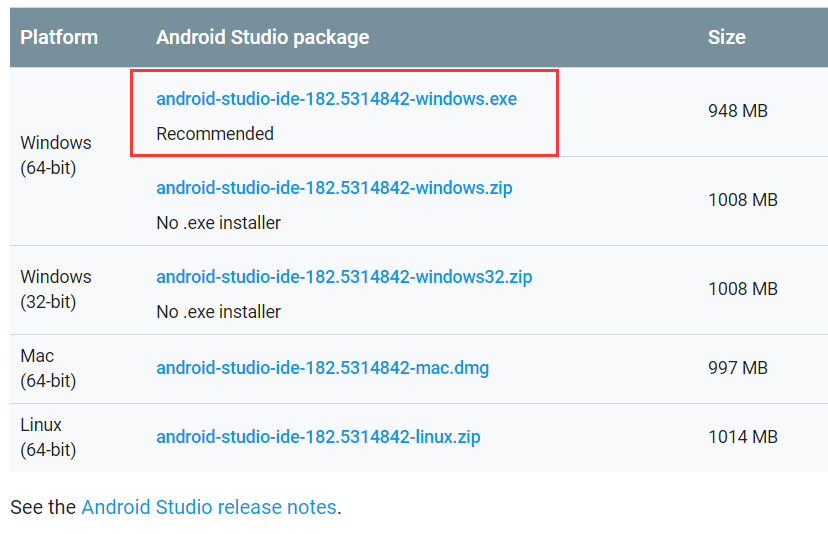Screen dimensions: 828x534
Task: Select the Size column header
Action: (x=727, y=38)
